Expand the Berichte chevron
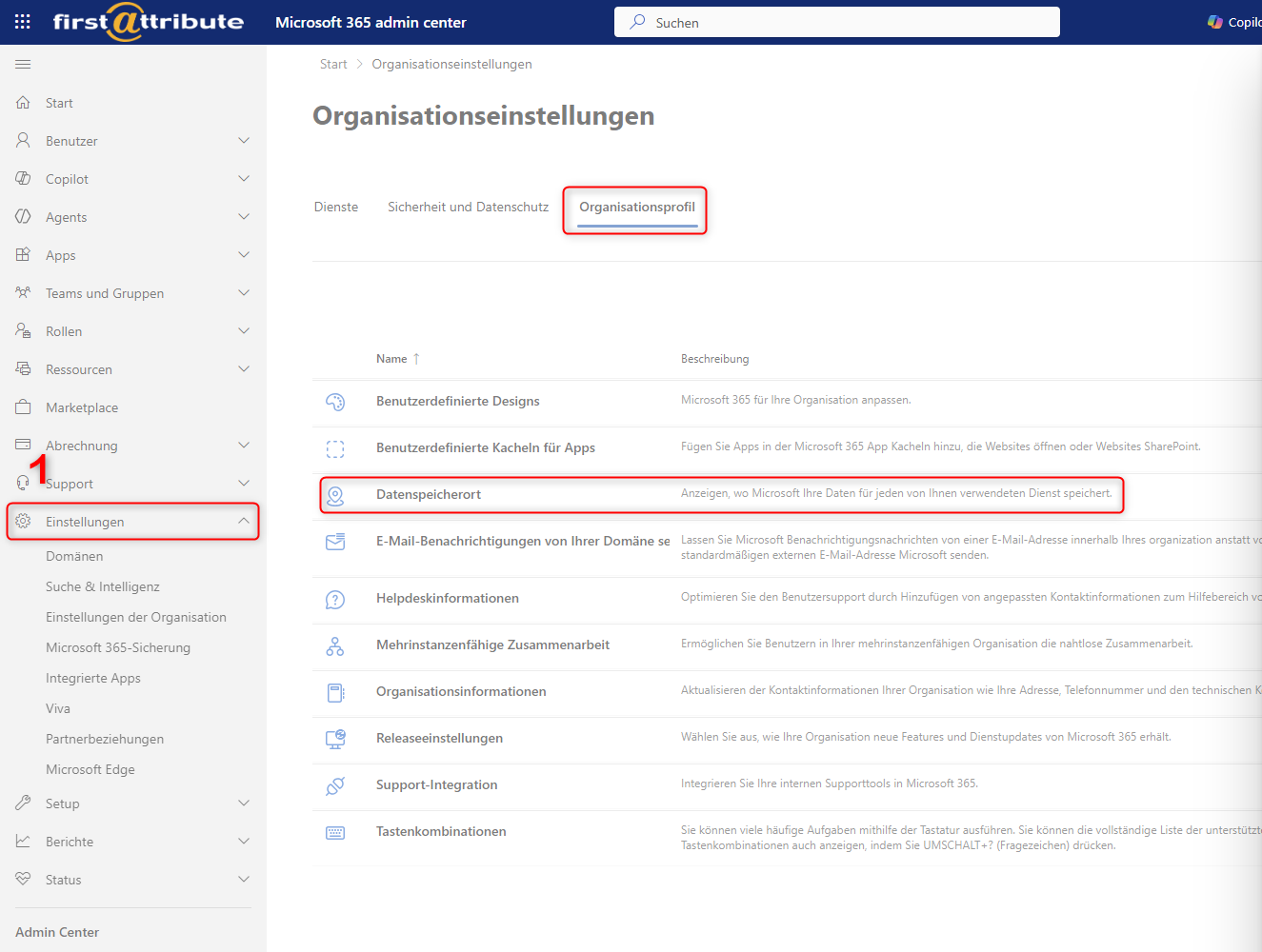 point(244,841)
